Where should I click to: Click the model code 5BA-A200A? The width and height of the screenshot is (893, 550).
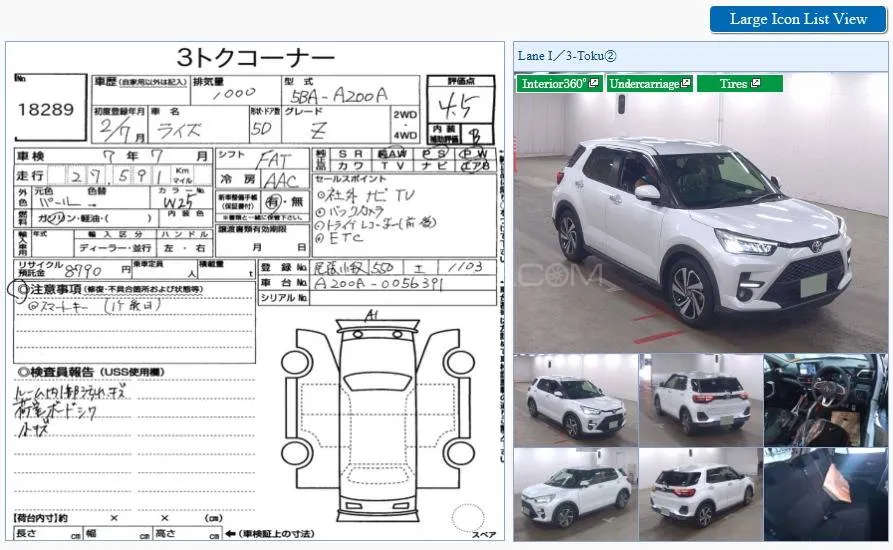click(x=339, y=96)
